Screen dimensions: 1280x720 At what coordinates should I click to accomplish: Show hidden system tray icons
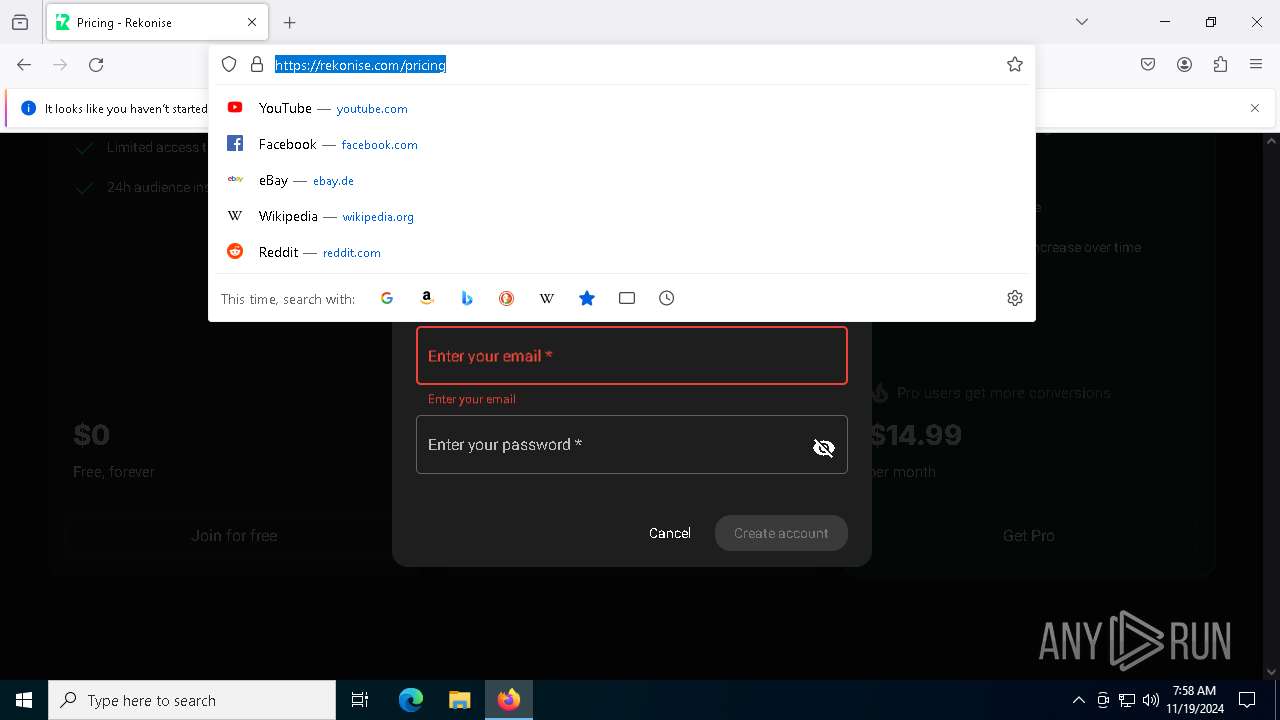point(1078,700)
